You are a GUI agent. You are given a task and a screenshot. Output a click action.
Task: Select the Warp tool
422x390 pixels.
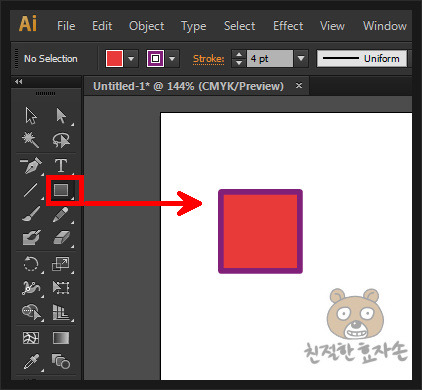(x=31, y=288)
